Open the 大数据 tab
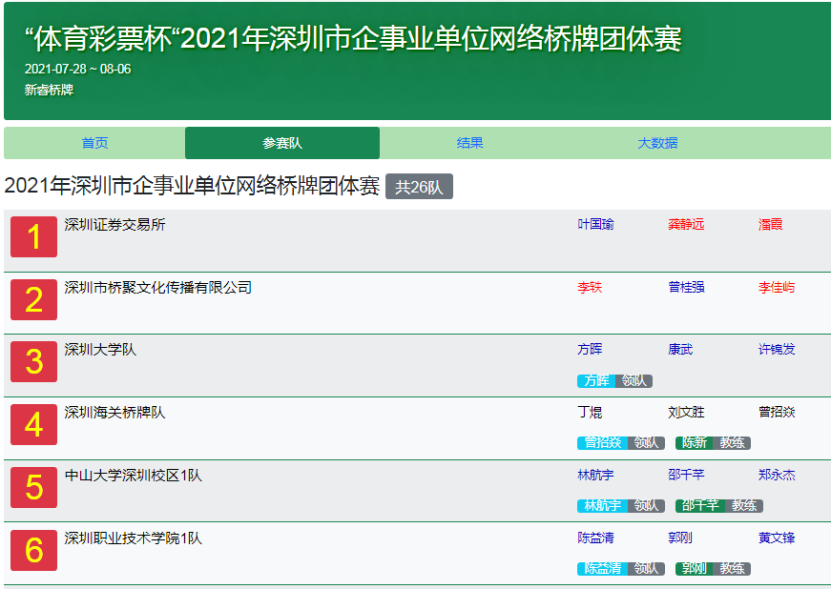 657,143
